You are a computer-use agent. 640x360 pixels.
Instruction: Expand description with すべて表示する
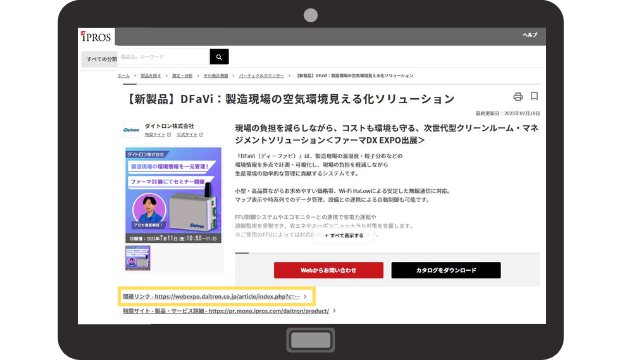tap(344, 236)
